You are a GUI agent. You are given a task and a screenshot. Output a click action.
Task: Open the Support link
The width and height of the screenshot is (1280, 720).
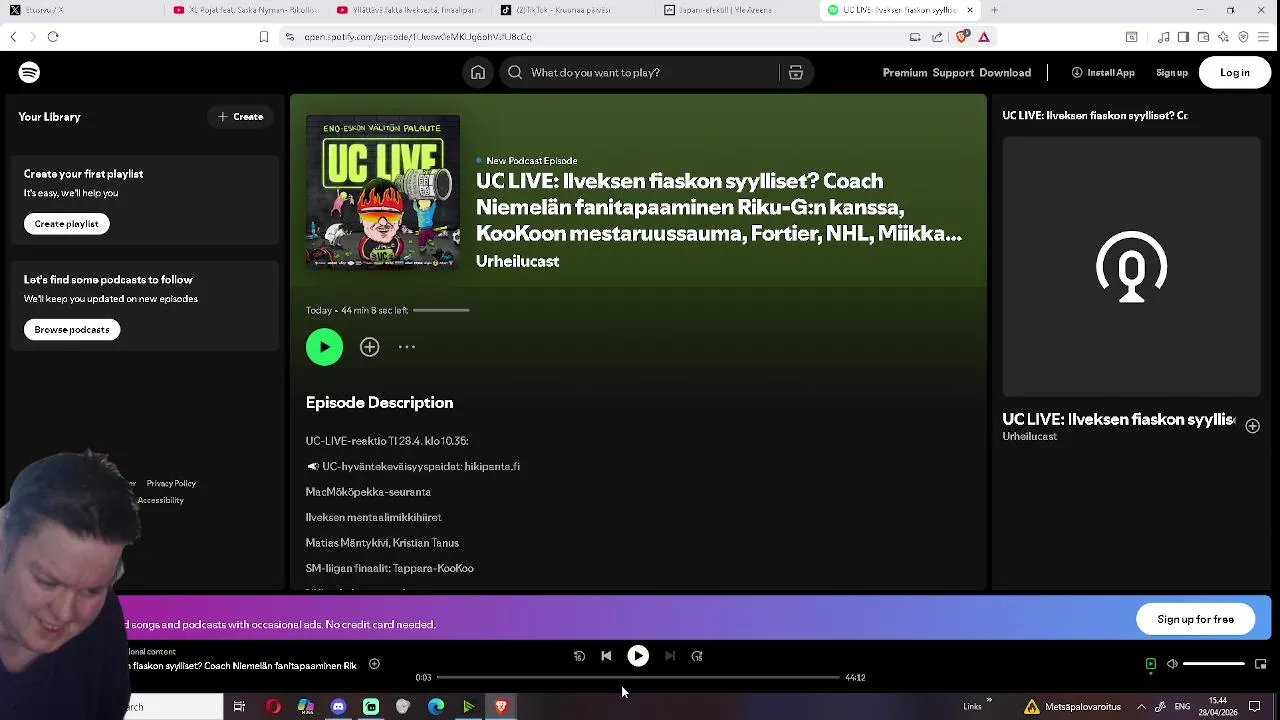[x=953, y=73]
